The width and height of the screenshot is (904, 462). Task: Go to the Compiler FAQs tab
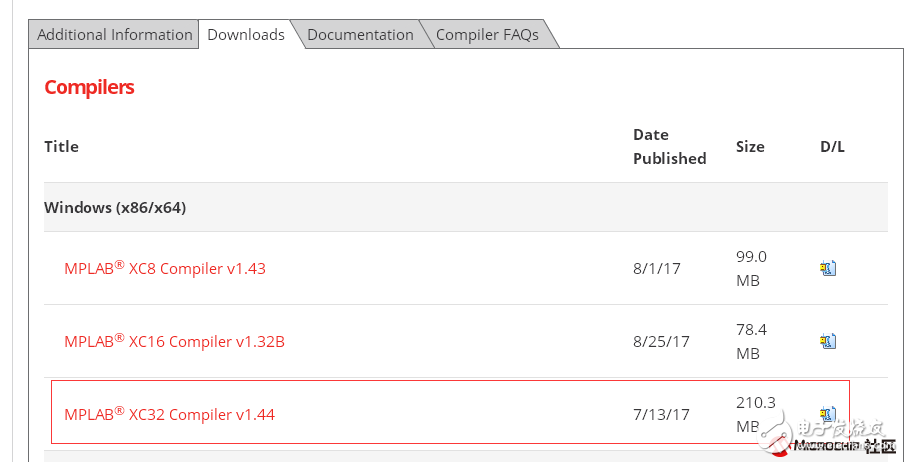pos(487,34)
